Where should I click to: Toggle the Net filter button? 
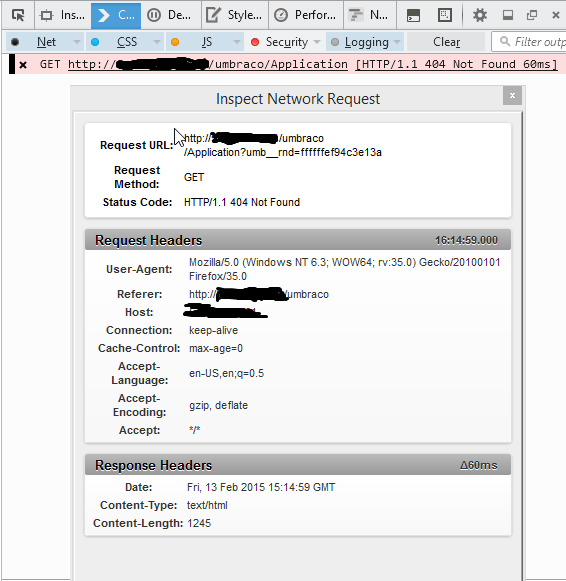click(x=40, y=42)
